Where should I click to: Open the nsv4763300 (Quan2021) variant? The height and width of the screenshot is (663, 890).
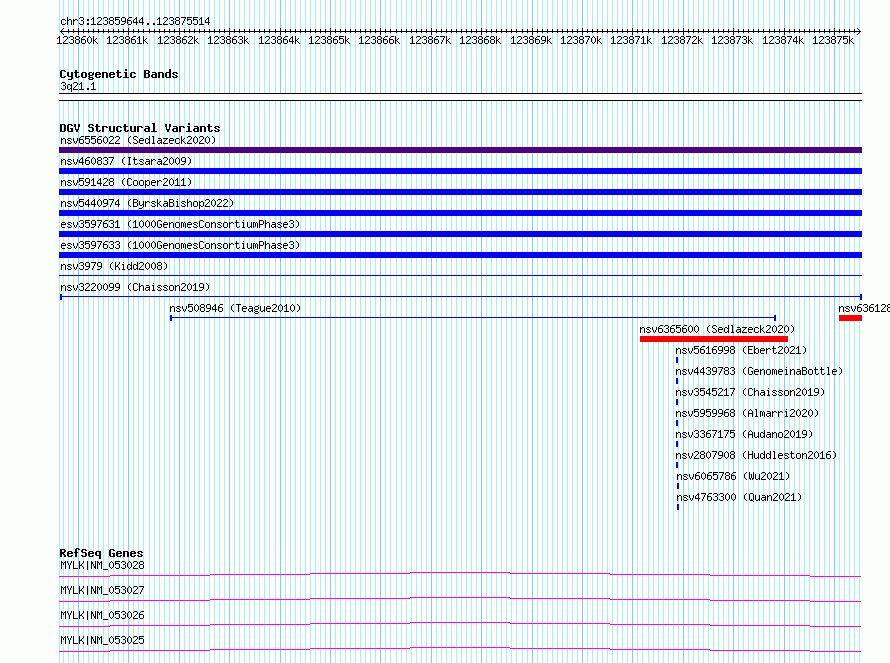click(x=739, y=497)
